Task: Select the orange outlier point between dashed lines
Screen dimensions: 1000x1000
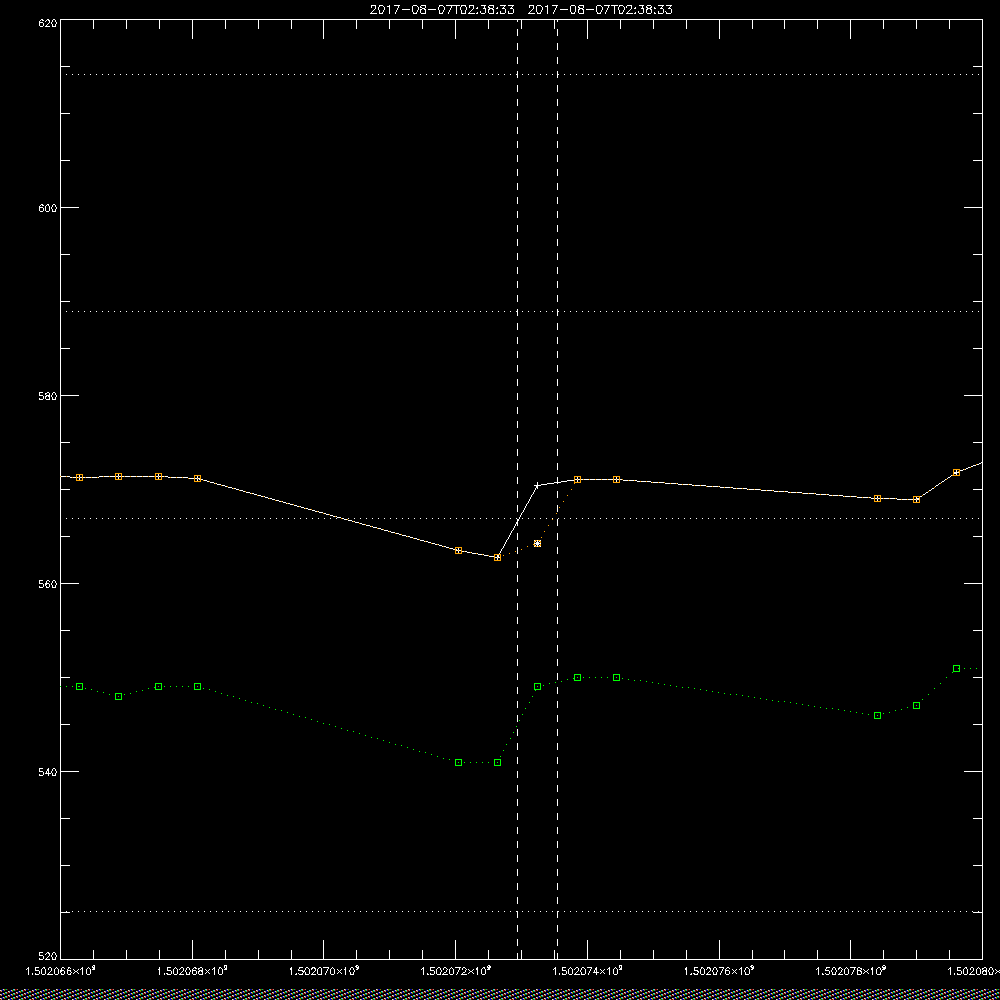Action: coord(538,543)
